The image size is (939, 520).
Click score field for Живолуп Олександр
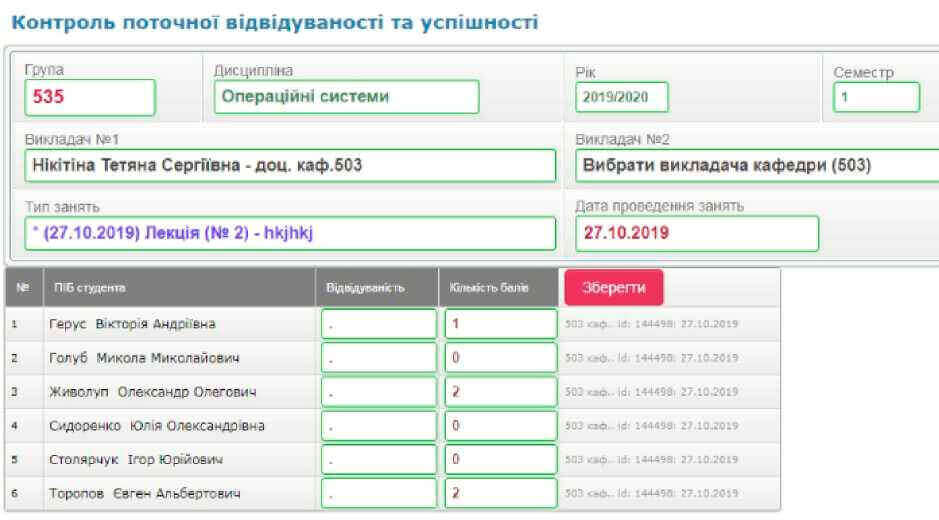(x=501, y=392)
